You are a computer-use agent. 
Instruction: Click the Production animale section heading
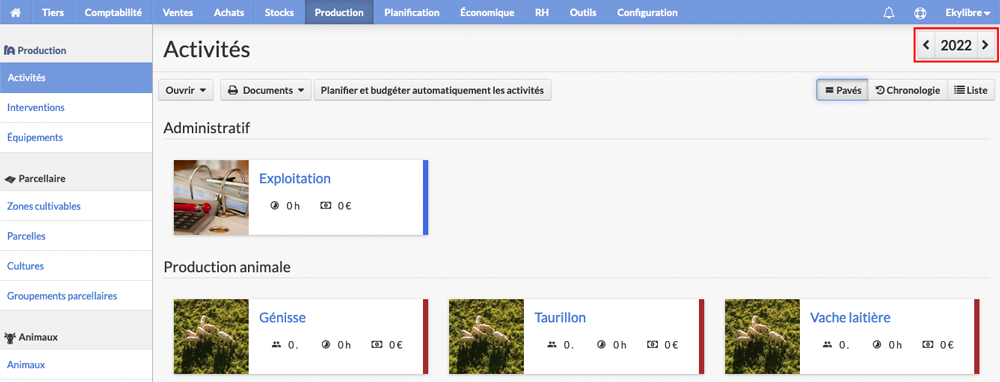pyautogui.click(x=227, y=267)
